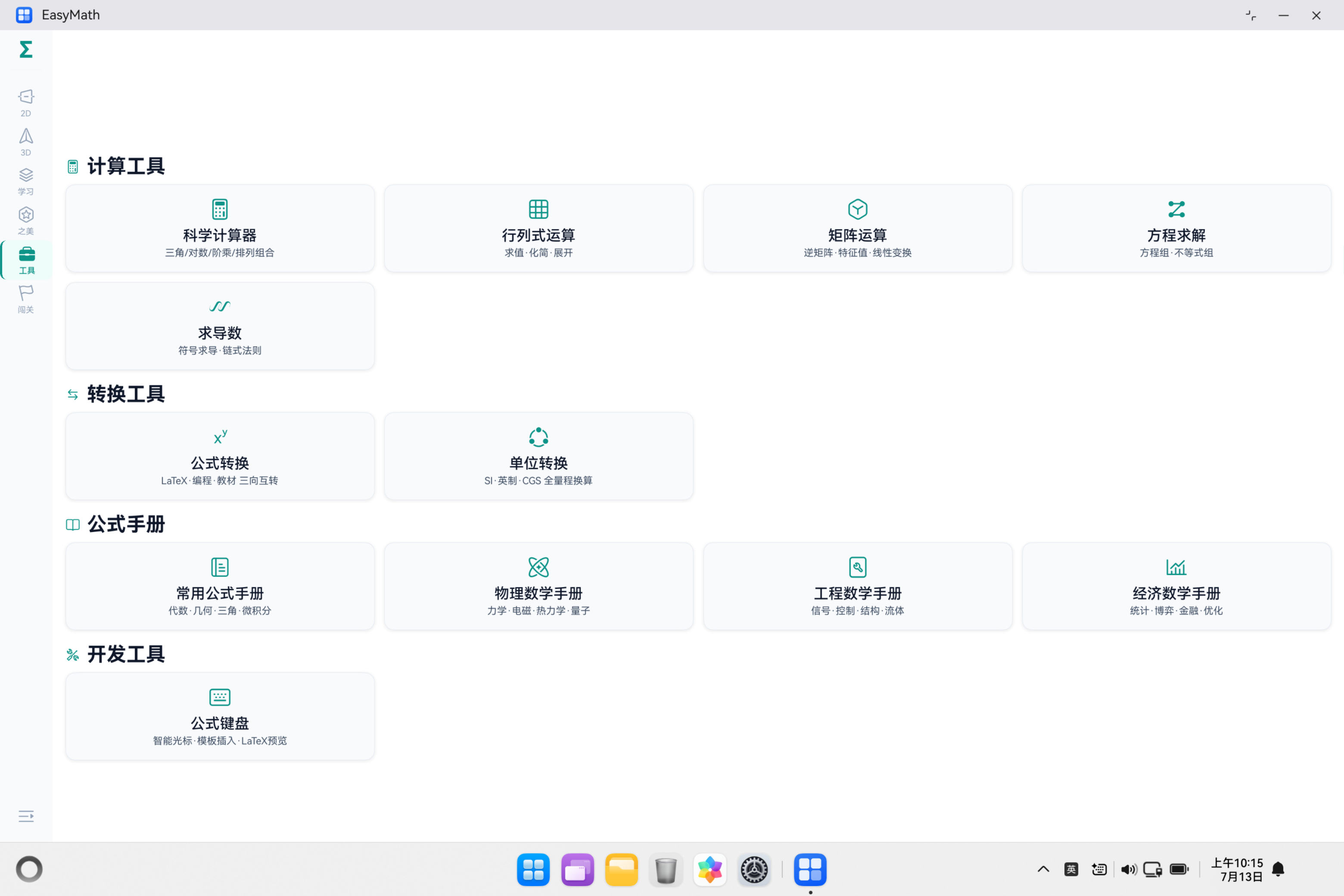Open the 方程求解 card
Image resolution: width=1344 pixels, height=896 pixels.
click(x=1176, y=228)
